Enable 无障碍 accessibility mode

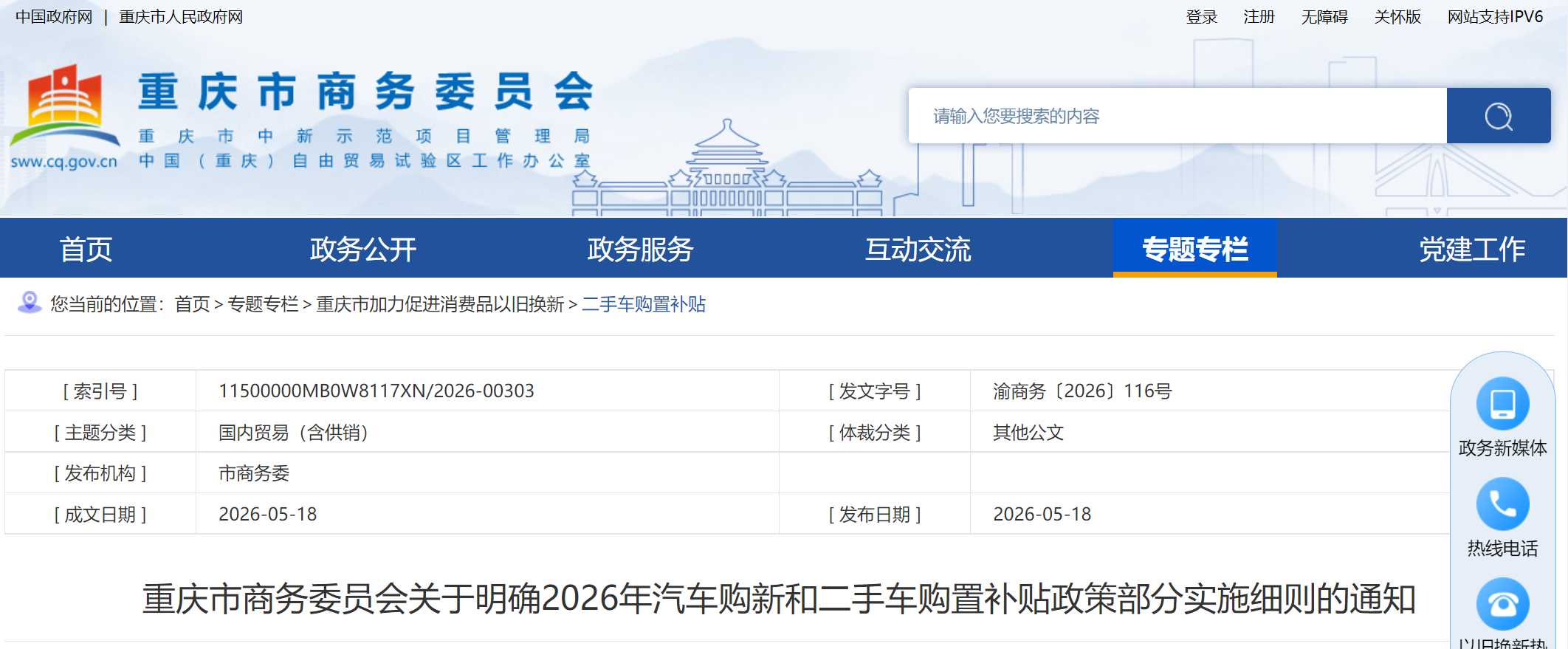click(x=1324, y=17)
